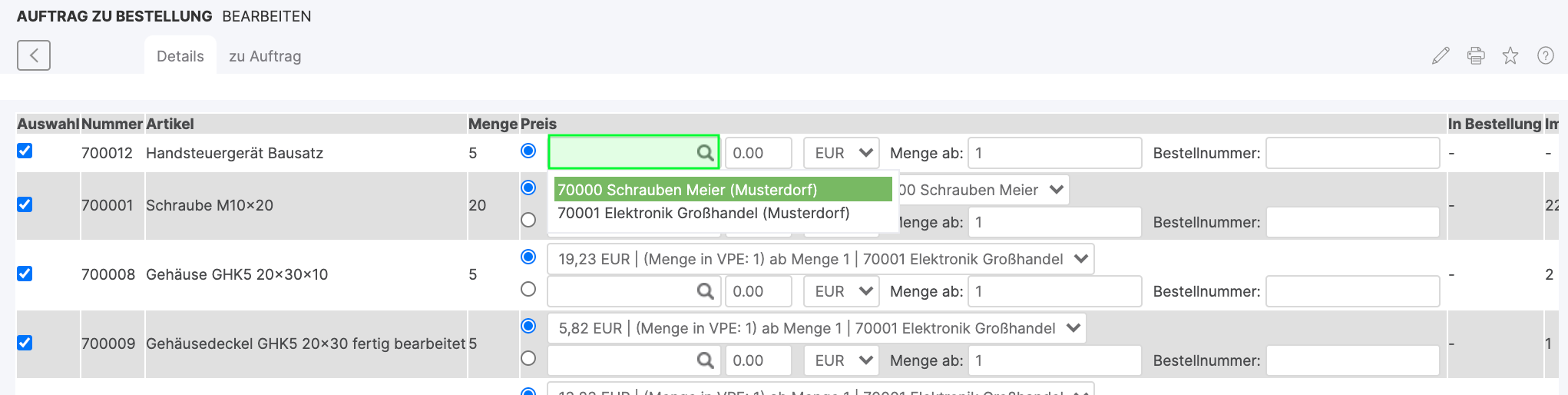Screen dimensions: 1568x395
Task: Mark page as favorite with star icon
Action: coord(1510,55)
